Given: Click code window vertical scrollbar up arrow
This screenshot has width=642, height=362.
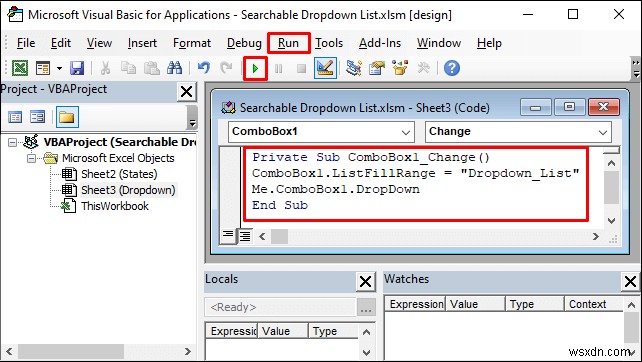Looking at the screenshot, I should click(x=612, y=163).
